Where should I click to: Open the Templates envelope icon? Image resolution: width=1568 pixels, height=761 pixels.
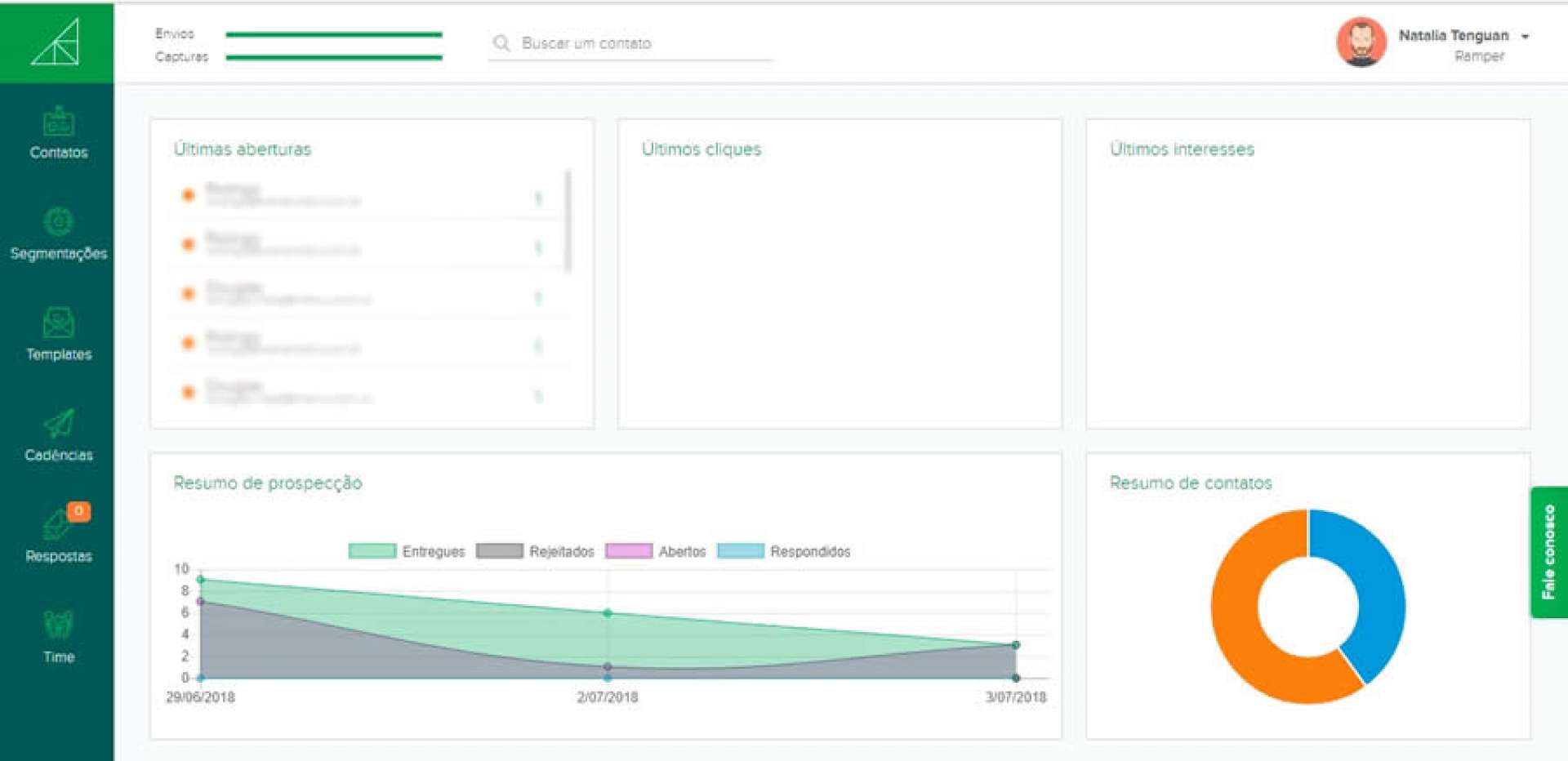58,324
